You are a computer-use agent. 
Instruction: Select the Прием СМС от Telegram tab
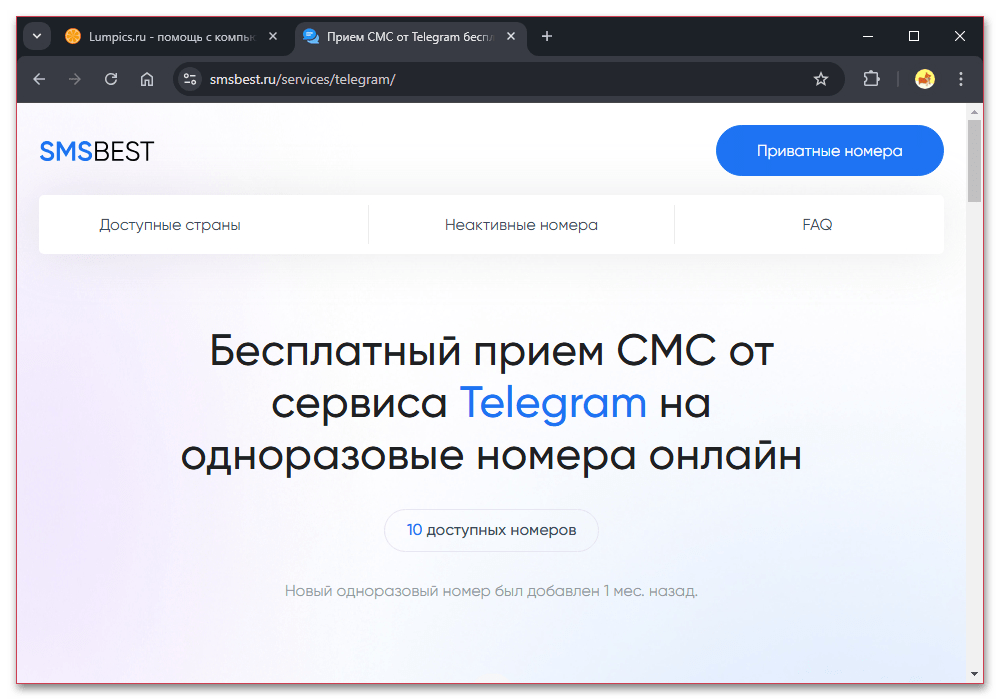[x=411, y=37]
